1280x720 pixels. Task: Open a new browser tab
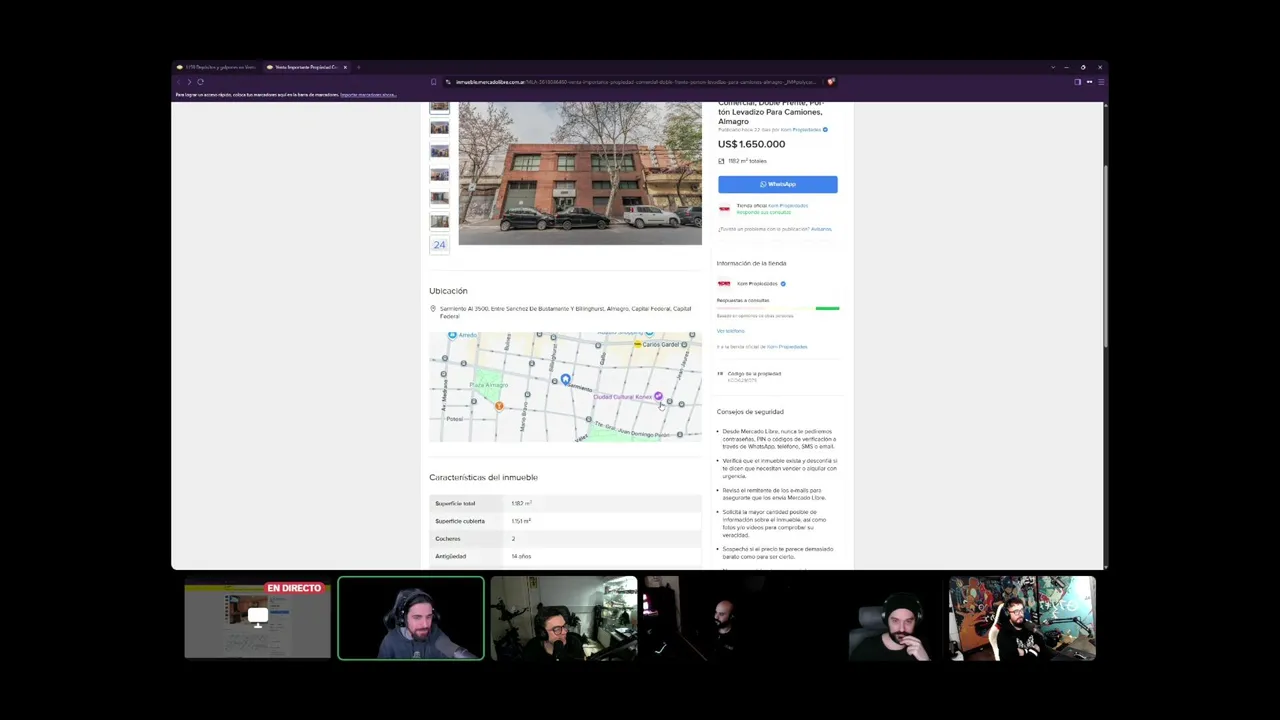358,67
